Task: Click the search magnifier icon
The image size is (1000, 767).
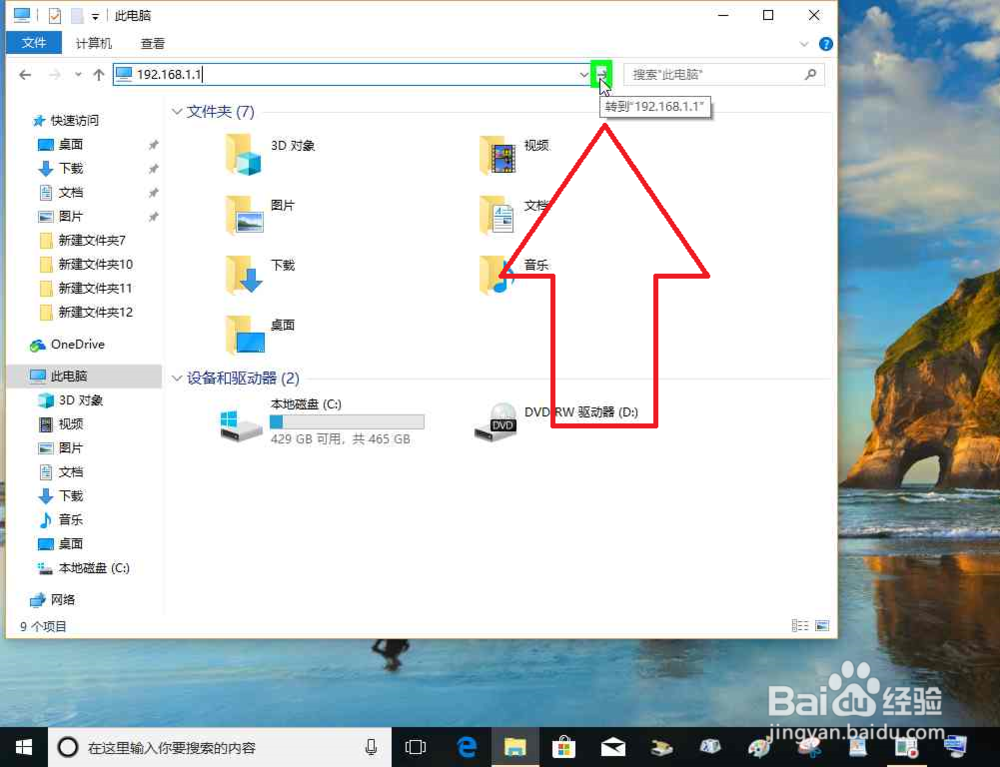Action: [811, 74]
